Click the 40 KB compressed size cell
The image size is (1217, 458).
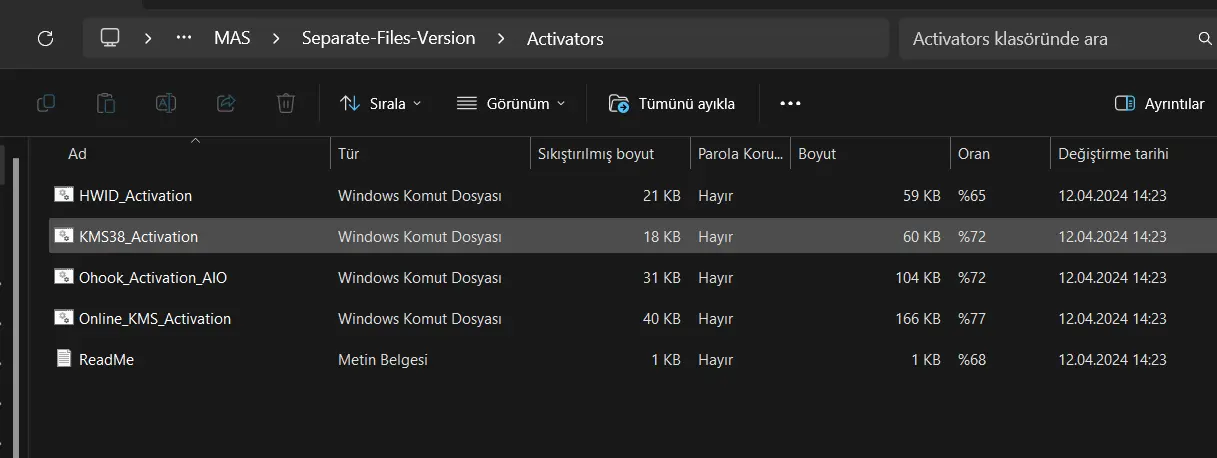tap(662, 319)
